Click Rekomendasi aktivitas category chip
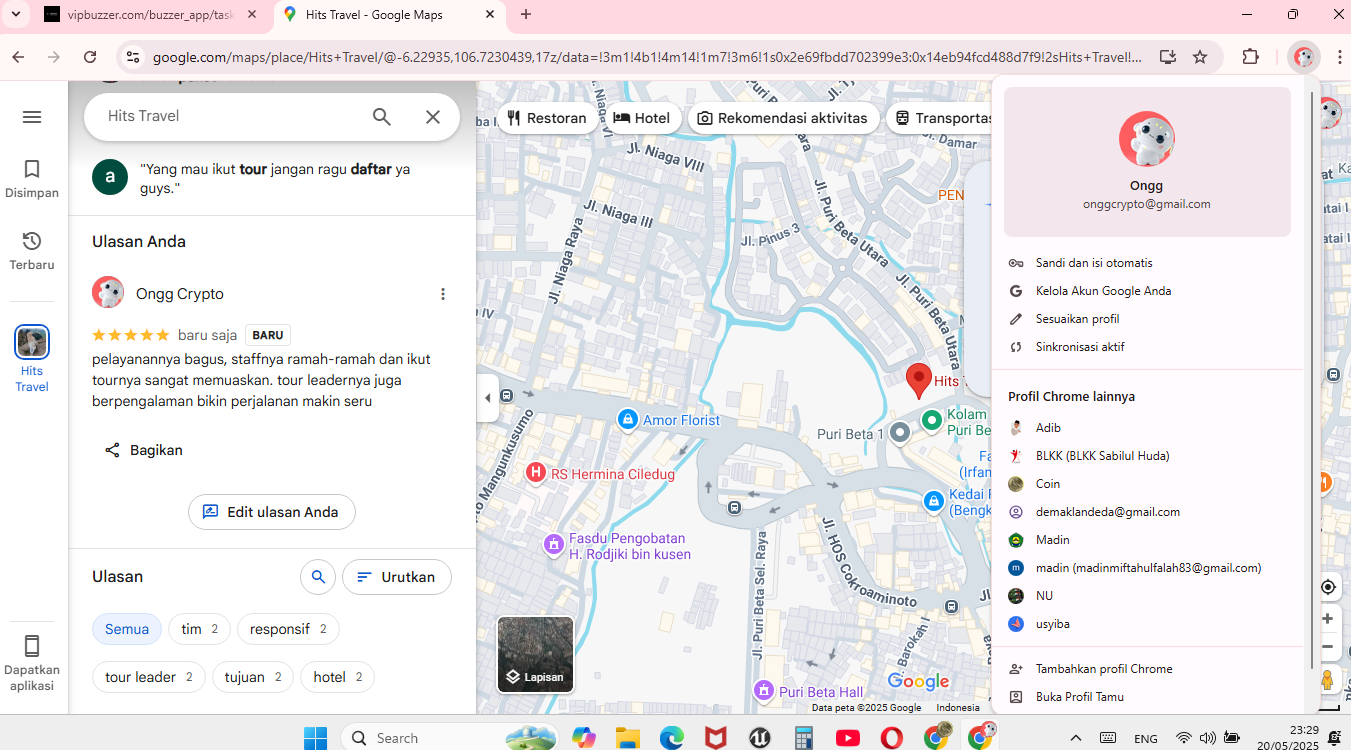The image size is (1351, 750). tap(783, 118)
